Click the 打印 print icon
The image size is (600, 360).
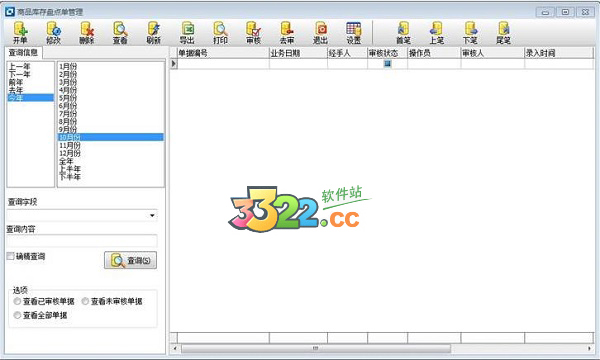(220, 33)
